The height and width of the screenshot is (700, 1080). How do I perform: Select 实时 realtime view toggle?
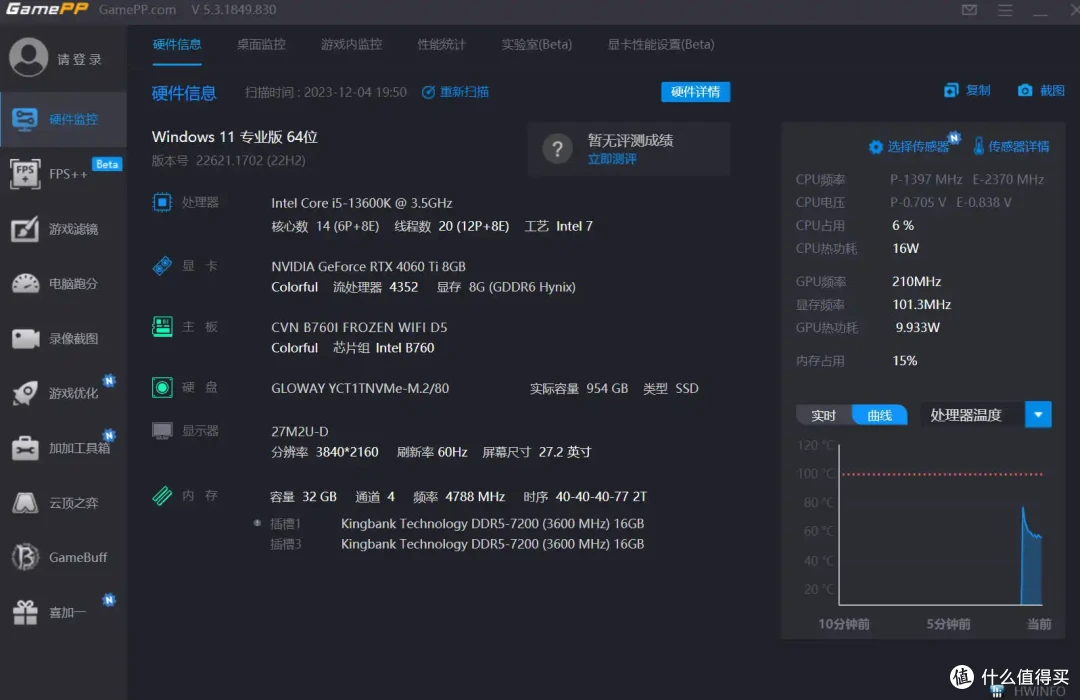tap(824, 415)
